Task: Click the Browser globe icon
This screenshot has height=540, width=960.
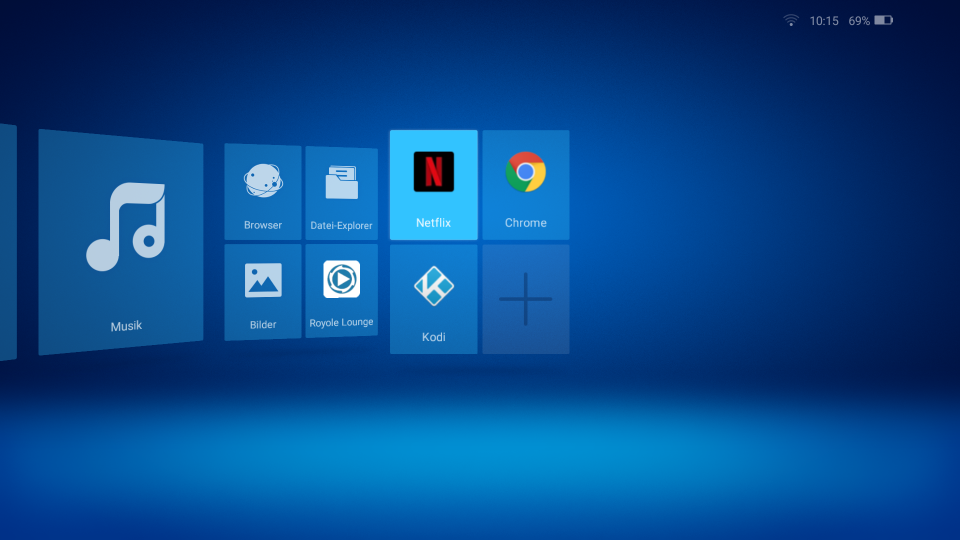Action: pos(263,181)
